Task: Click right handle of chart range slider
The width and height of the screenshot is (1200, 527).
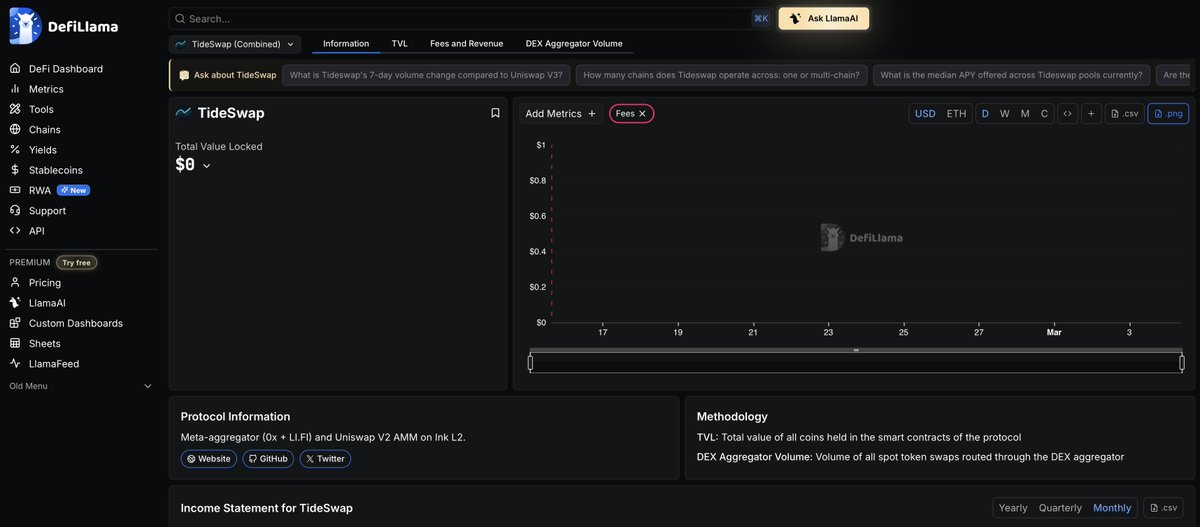Action: click(x=1182, y=362)
